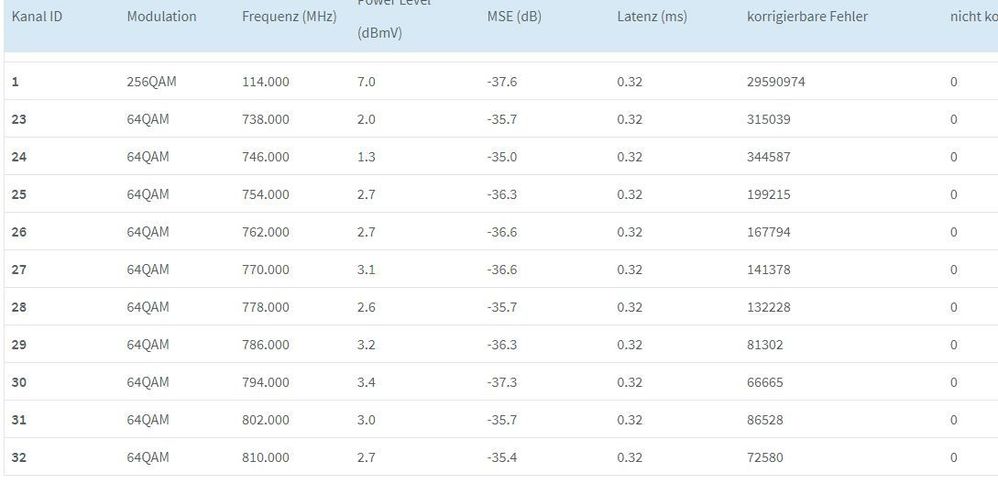Image resolution: width=998 pixels, height=485 pixels.
Task: Click the Kanal ID column header
Action: click(x=37, y=17)
